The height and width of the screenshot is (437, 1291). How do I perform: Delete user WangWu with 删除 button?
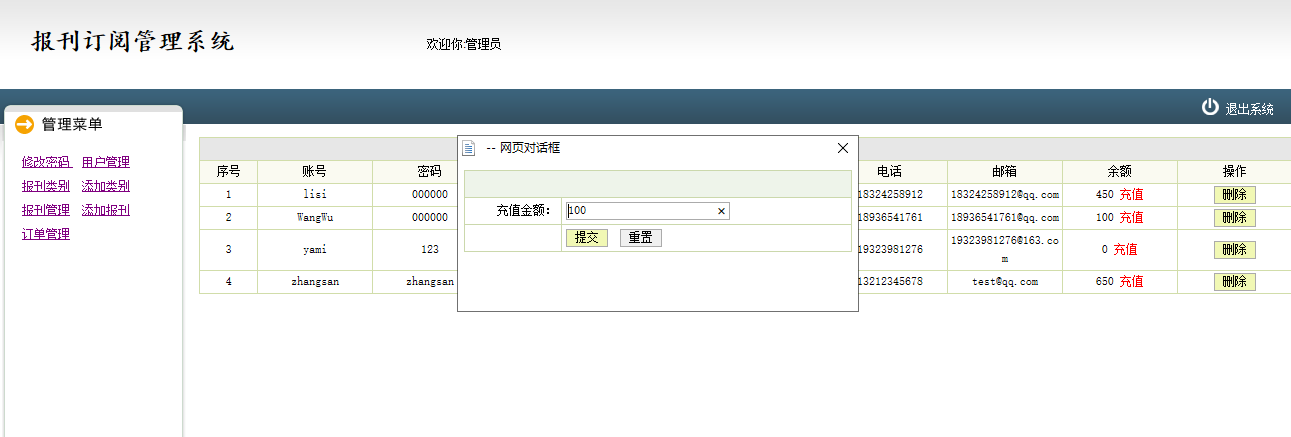(1234, 217)
